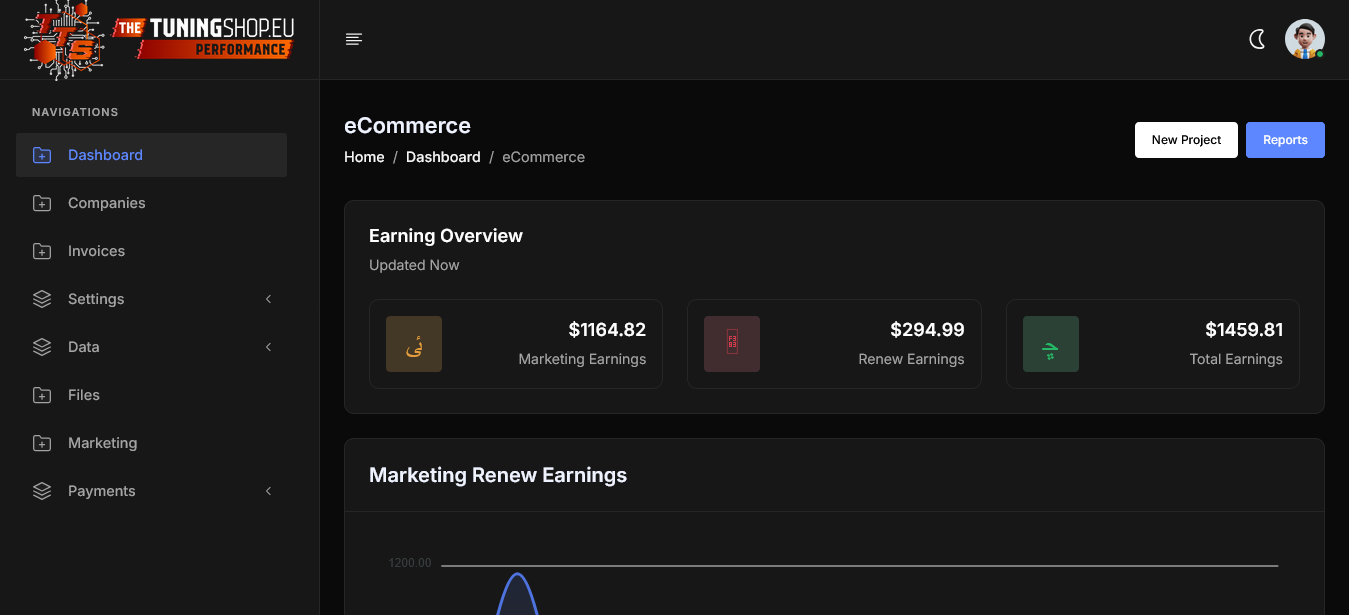The width and height of the screenshot is (1349, 615).
Task: Click the folder icon beside Invoices
Action: (x=42, y=251)
